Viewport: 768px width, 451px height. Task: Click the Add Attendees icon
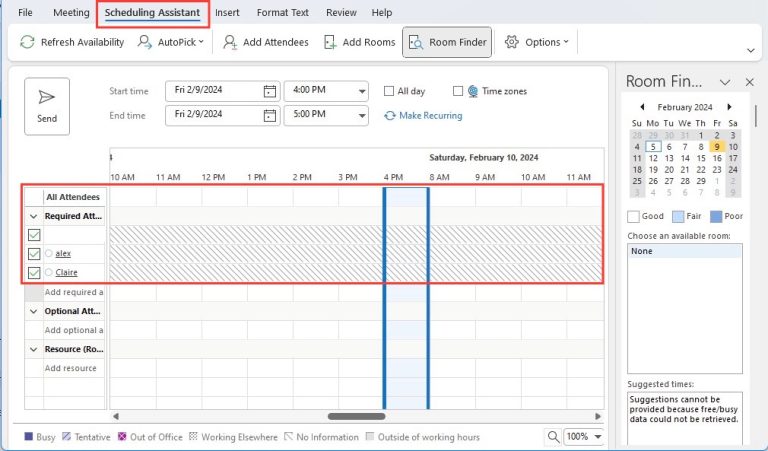pyautogui.click(x=230, y=42)
